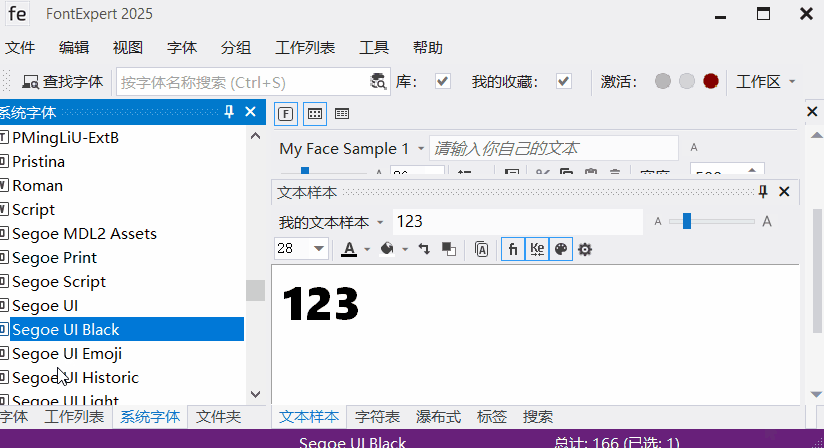Switch to the 文件夹 tab

pyautogui.click(x=218, y=417)
